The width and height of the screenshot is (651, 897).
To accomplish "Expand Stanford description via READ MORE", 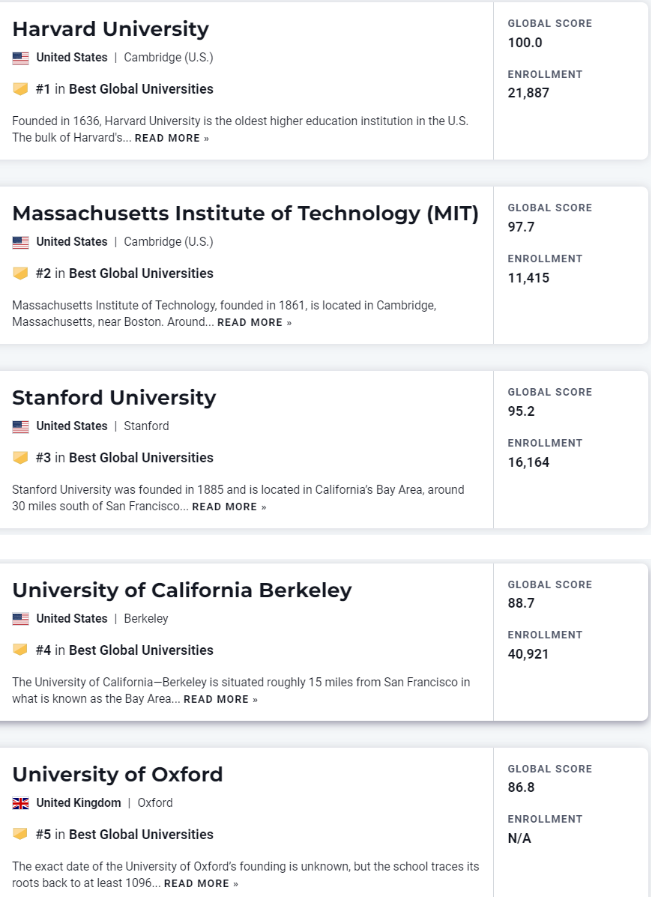I will coord(229,507).
